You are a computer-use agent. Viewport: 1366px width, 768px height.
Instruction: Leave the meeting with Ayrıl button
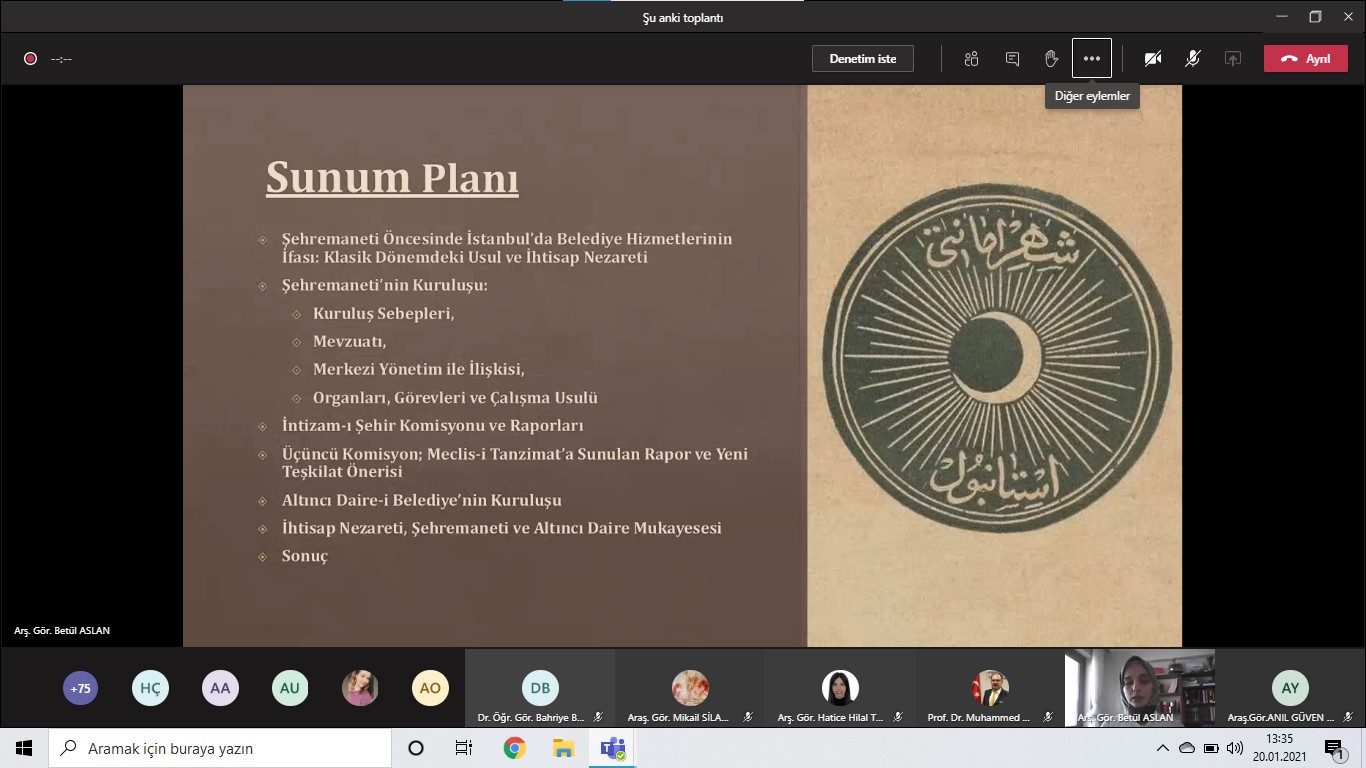click(1305, 59)
